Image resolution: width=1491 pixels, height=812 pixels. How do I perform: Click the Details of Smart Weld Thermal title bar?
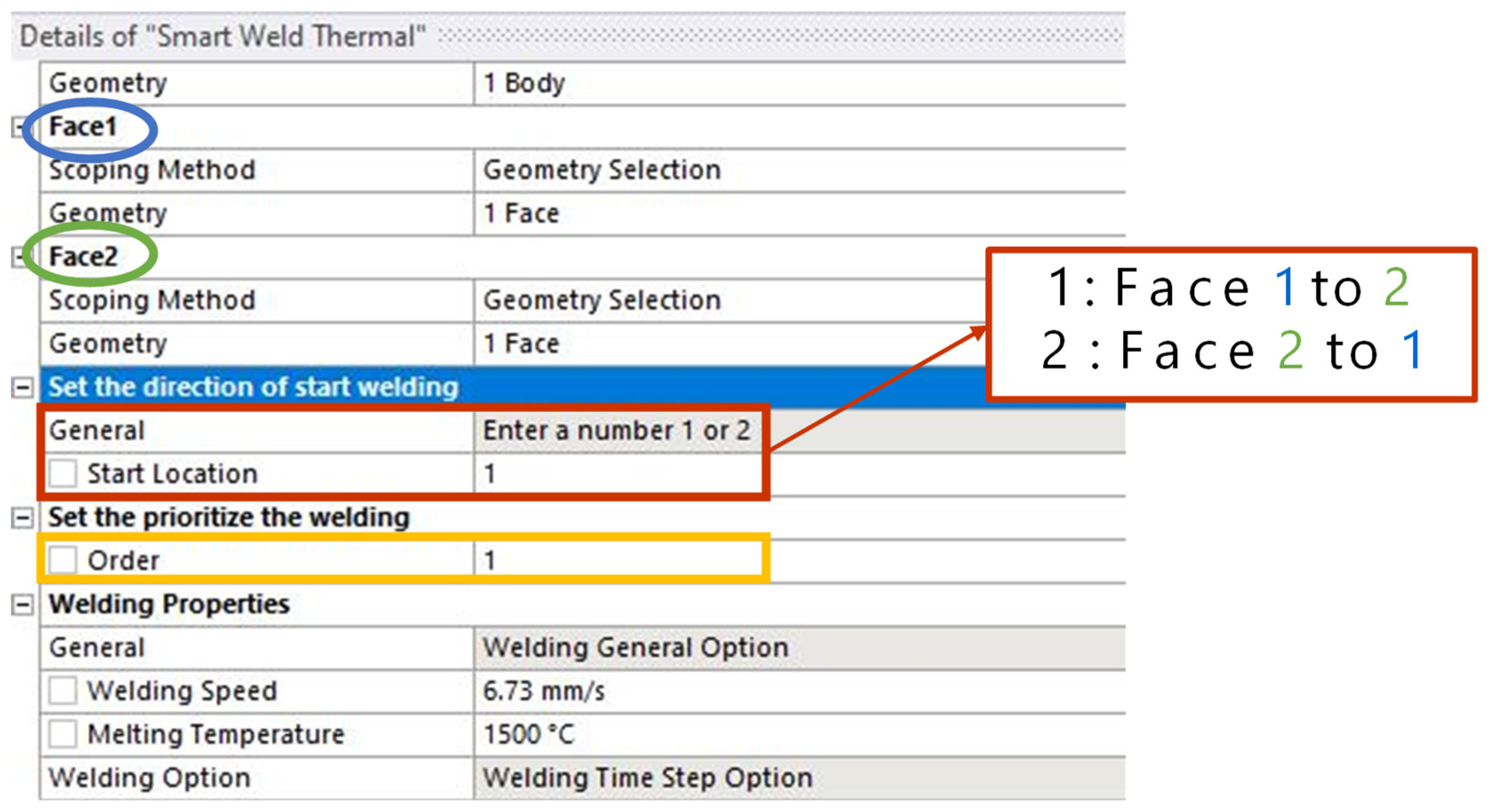tap(223, 36)
